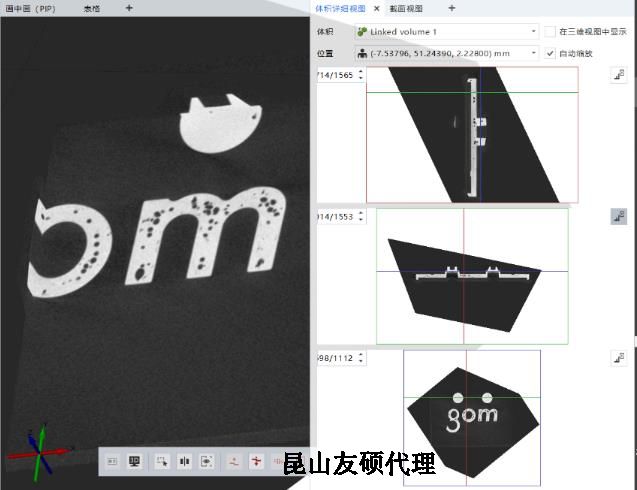Click the person icon in the 位置 field

click(362, 53)
